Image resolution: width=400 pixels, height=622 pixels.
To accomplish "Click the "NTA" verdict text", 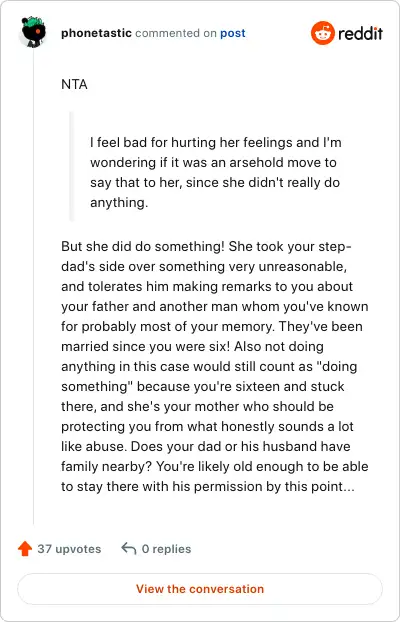I will [x=74, y=84].
